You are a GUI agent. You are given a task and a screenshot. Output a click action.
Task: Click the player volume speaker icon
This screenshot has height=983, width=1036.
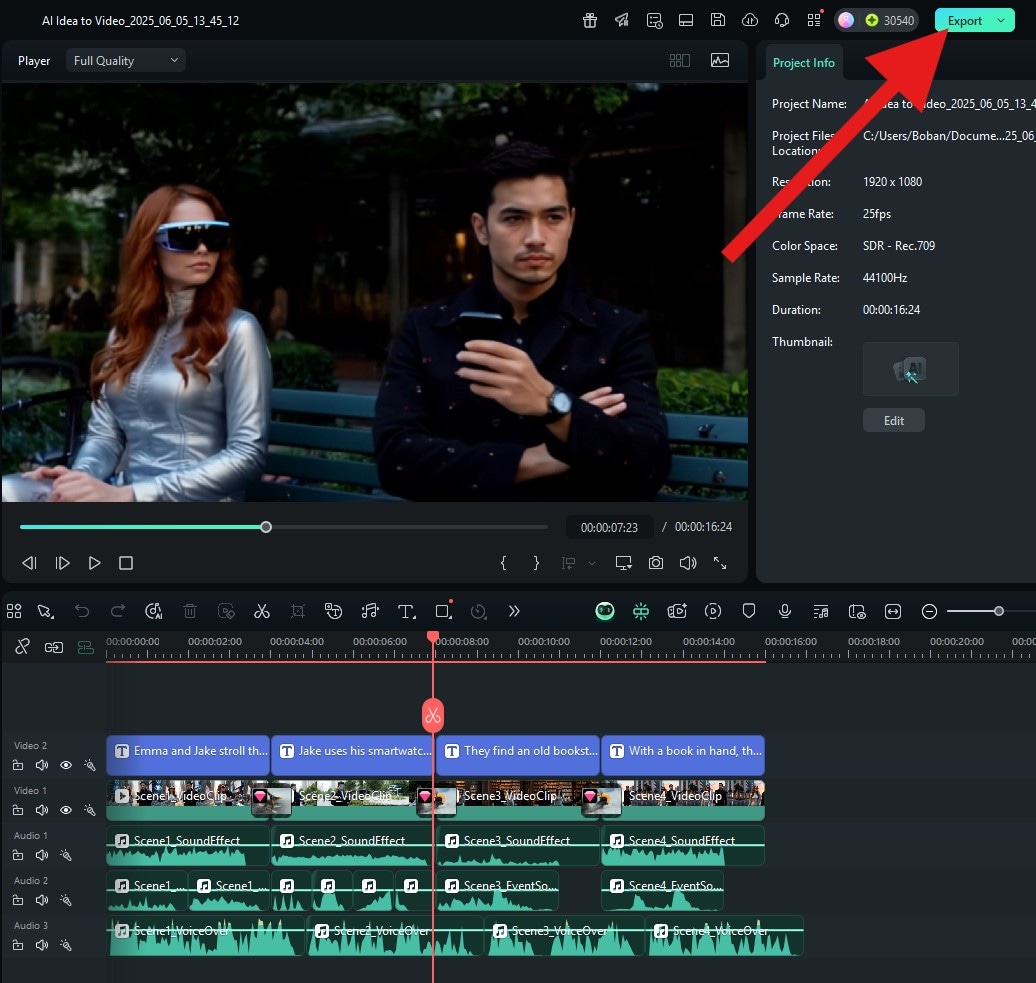(x=688, y=563)
